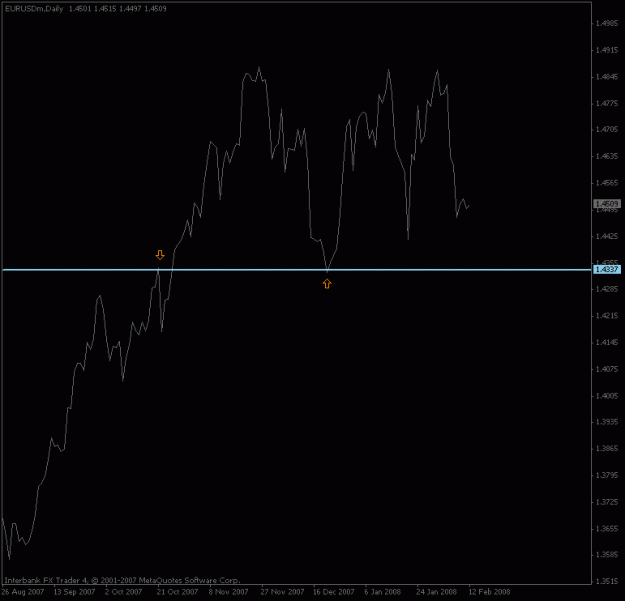
Task: Click the 1.3515 price scale value
Action: (607, 581)
